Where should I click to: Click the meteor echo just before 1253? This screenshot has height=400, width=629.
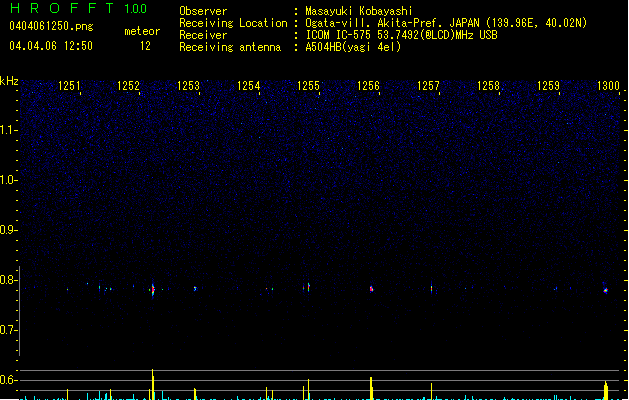(x=195, y=288)
